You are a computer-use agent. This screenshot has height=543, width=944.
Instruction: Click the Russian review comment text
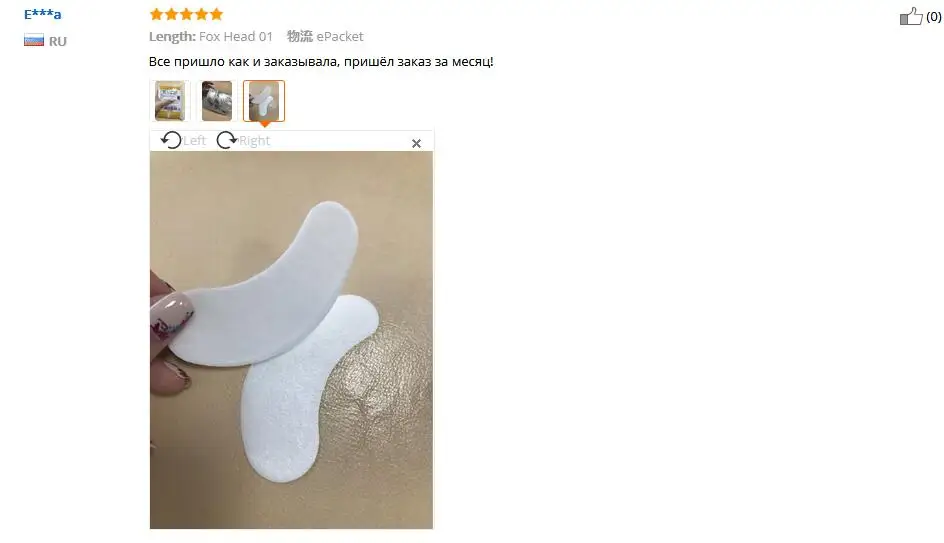pos(321,61)
